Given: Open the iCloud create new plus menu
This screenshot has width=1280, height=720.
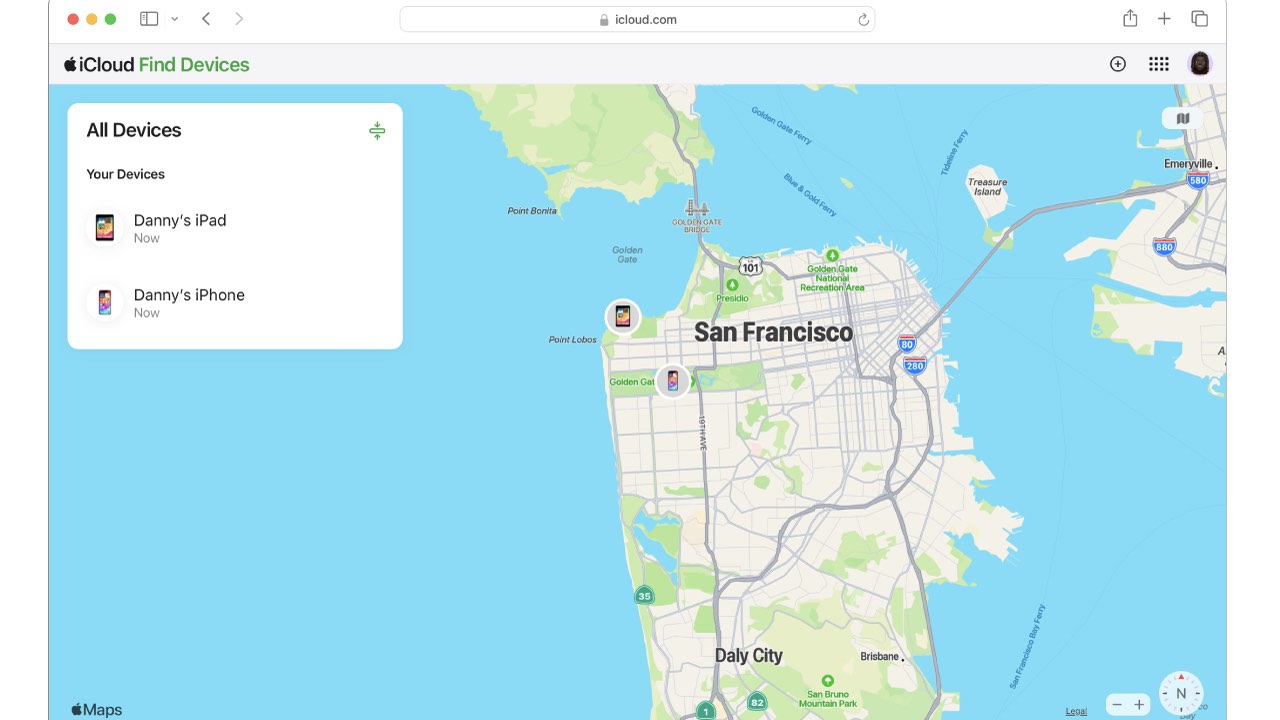Looking at the screenshot, I should (x=1118, y=64).
